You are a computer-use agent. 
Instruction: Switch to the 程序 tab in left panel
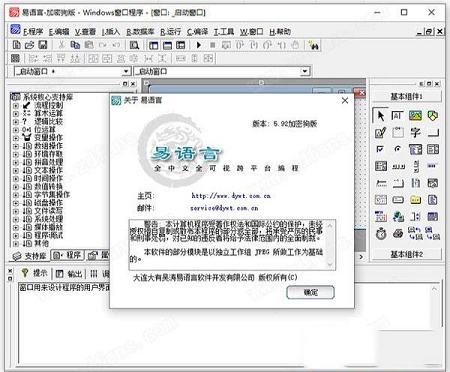click(67, 255)
